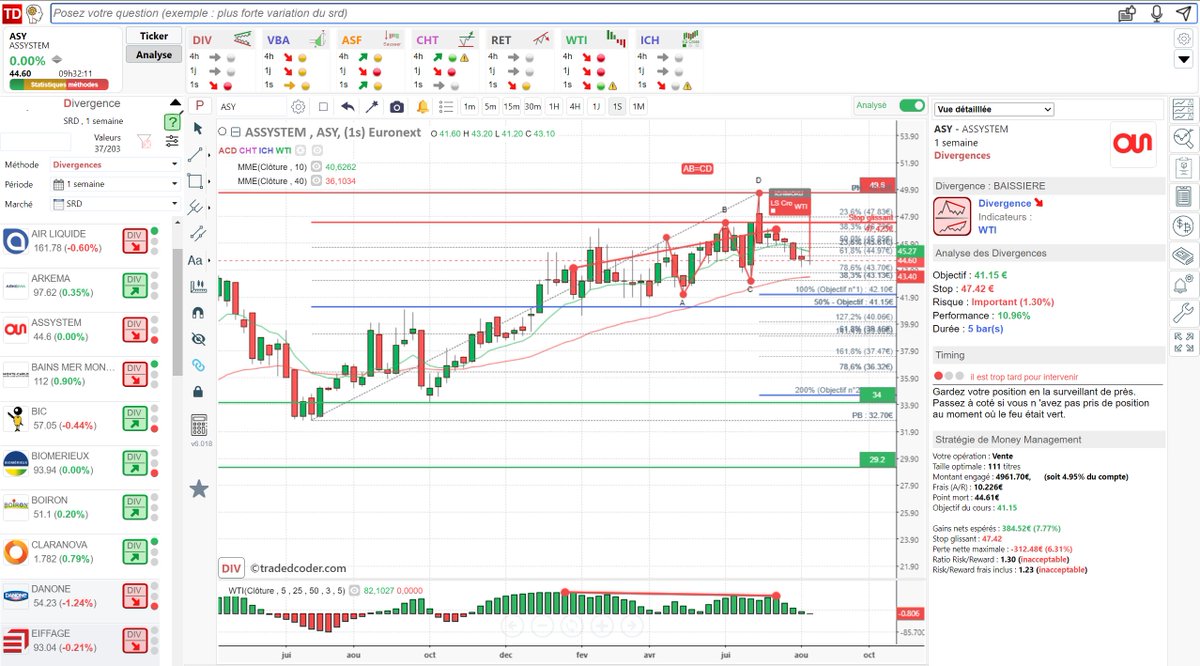The image size is (1200, 666).
Task: Click the P button above drawing tools
Action: 199,105
